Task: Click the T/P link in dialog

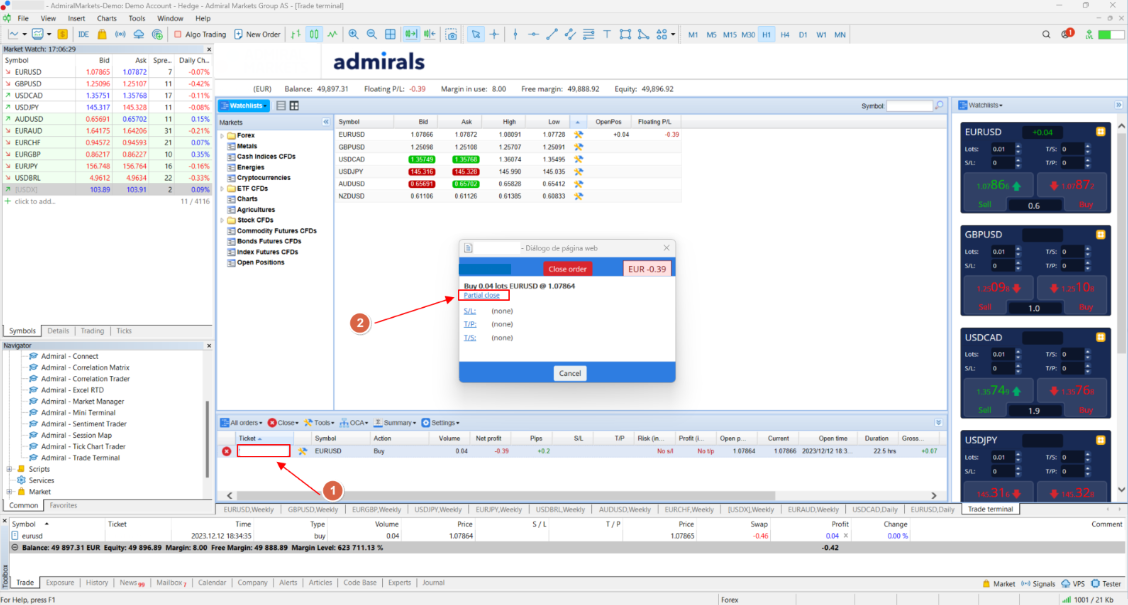Action: 470,324
